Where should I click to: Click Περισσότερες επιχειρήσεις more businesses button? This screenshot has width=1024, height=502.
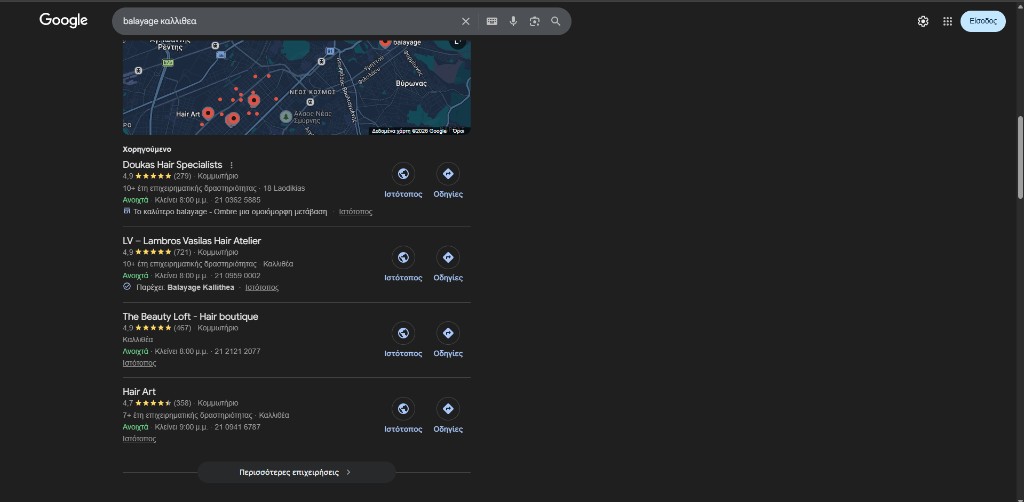[x=296, y=472]
